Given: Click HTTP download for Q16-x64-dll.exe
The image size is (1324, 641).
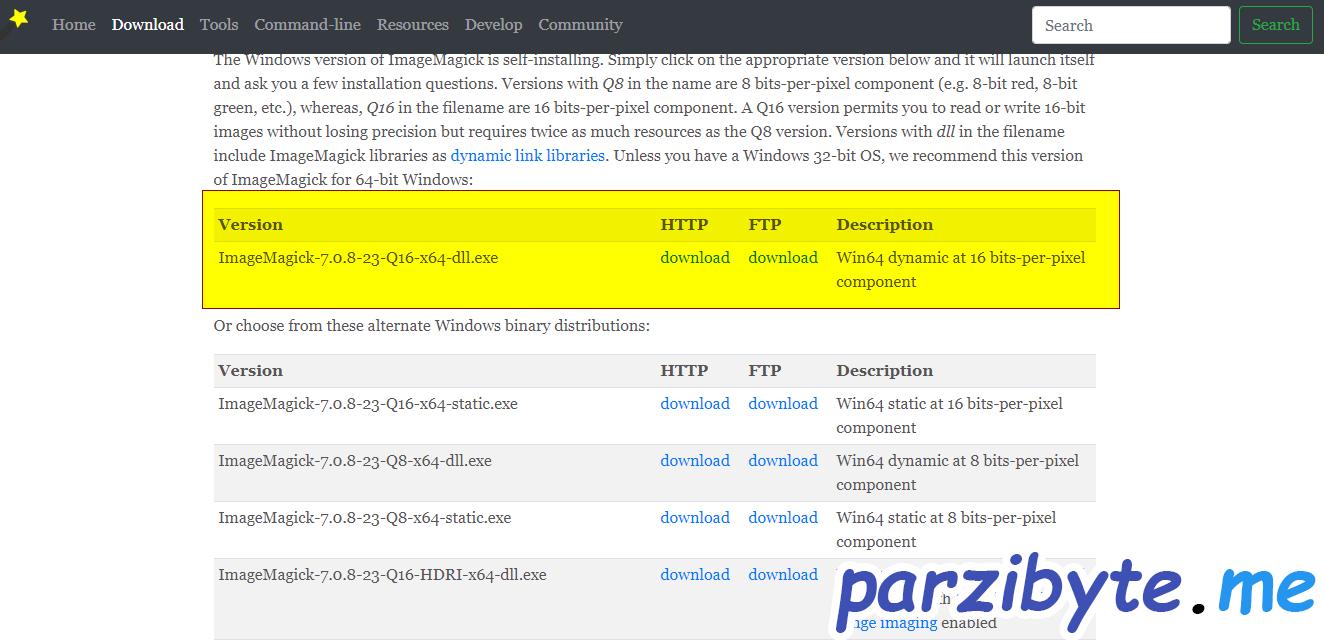Looking at the screenshot, I should click(695, 258).
